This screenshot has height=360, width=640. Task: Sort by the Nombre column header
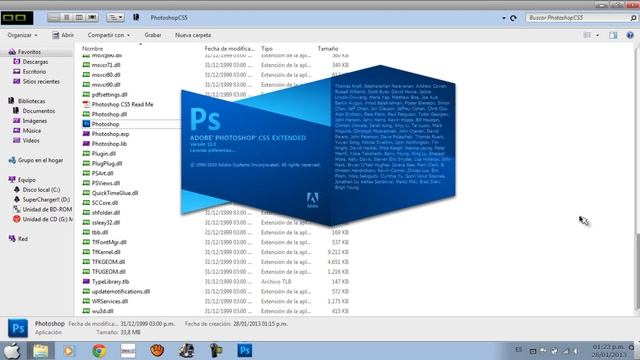pos(93,49)
